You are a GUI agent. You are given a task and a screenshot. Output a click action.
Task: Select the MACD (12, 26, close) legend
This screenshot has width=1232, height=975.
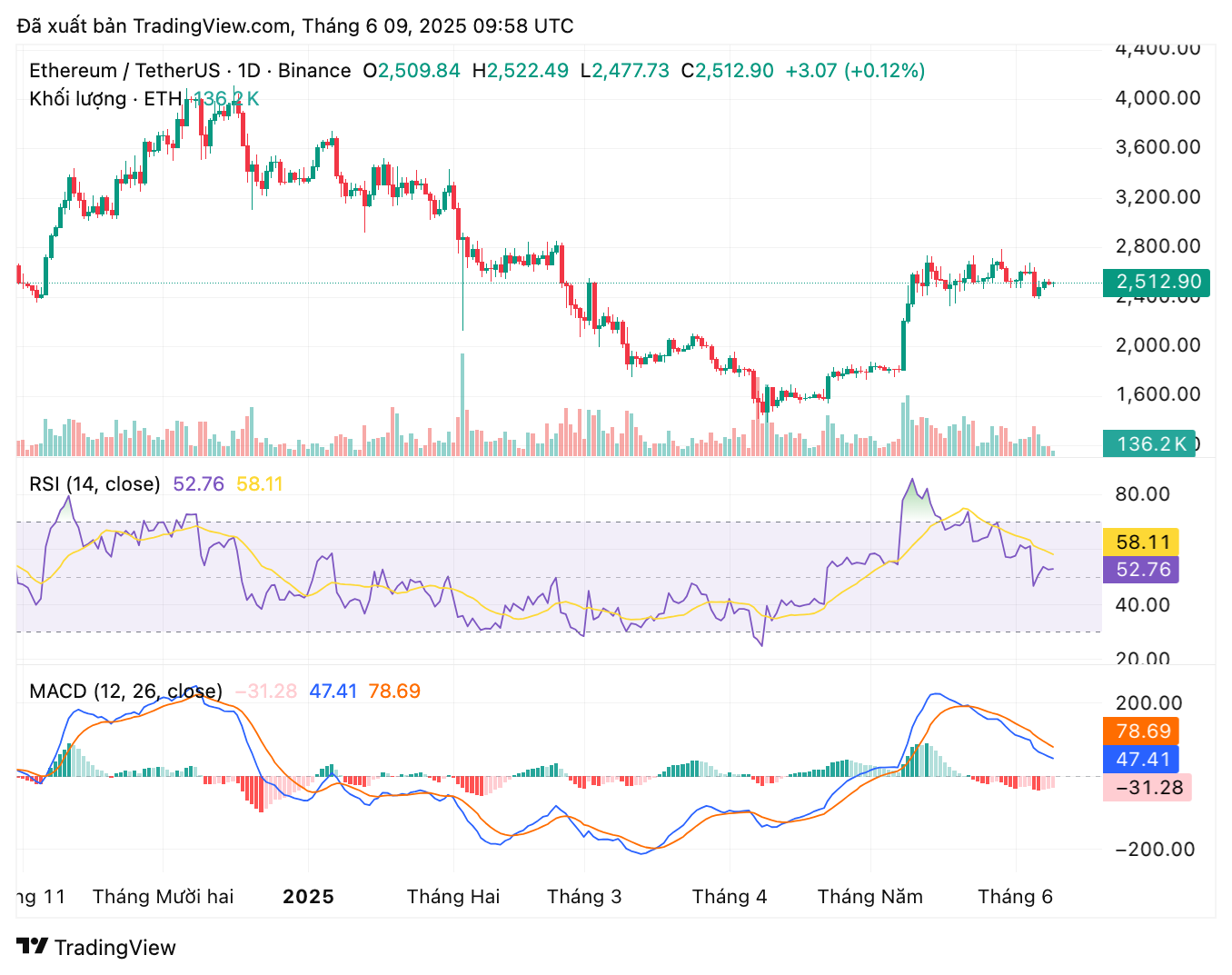click(x=125, y=691)
